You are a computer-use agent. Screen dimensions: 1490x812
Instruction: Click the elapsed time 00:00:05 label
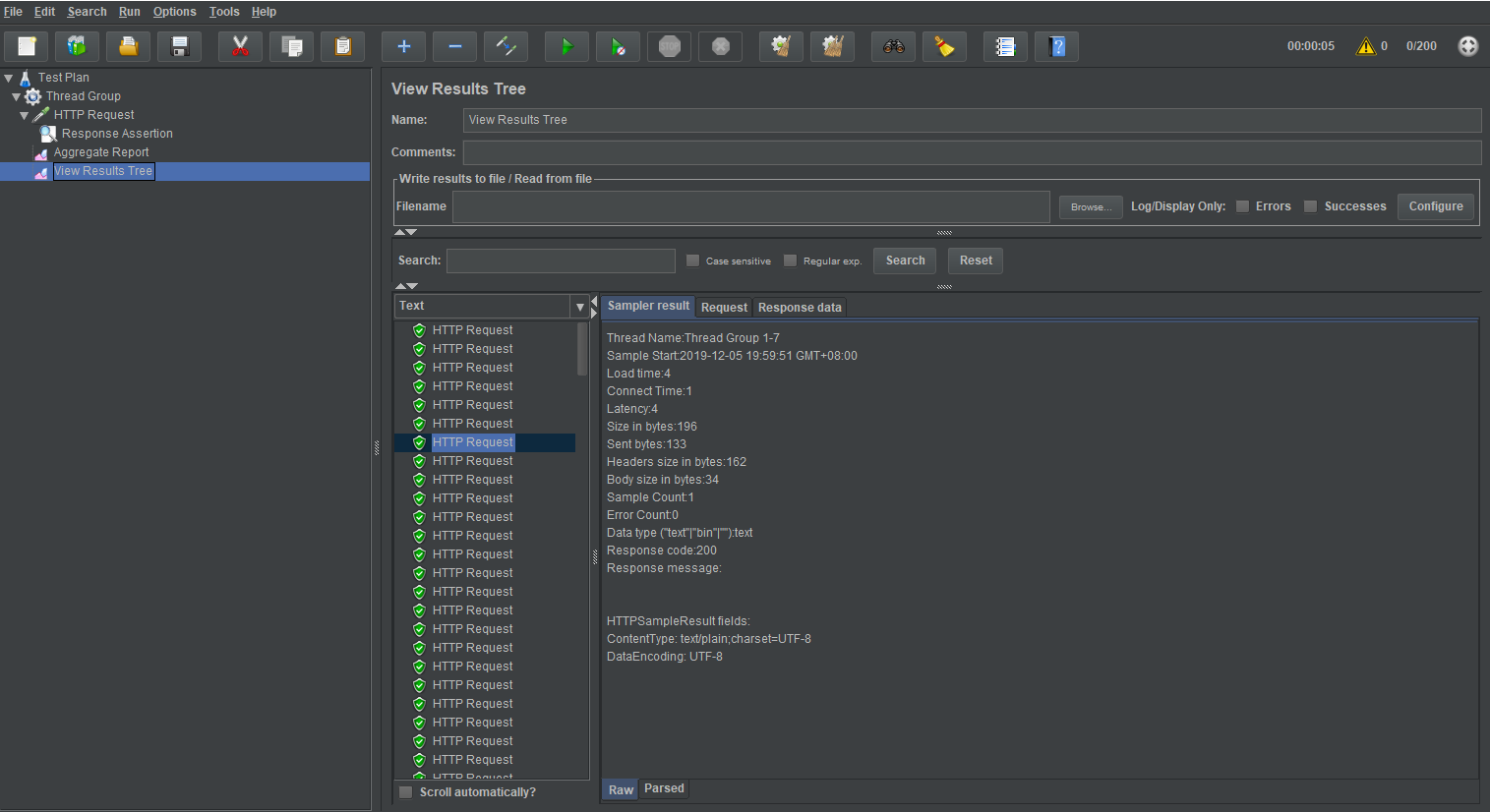(x=1311, y=46)
